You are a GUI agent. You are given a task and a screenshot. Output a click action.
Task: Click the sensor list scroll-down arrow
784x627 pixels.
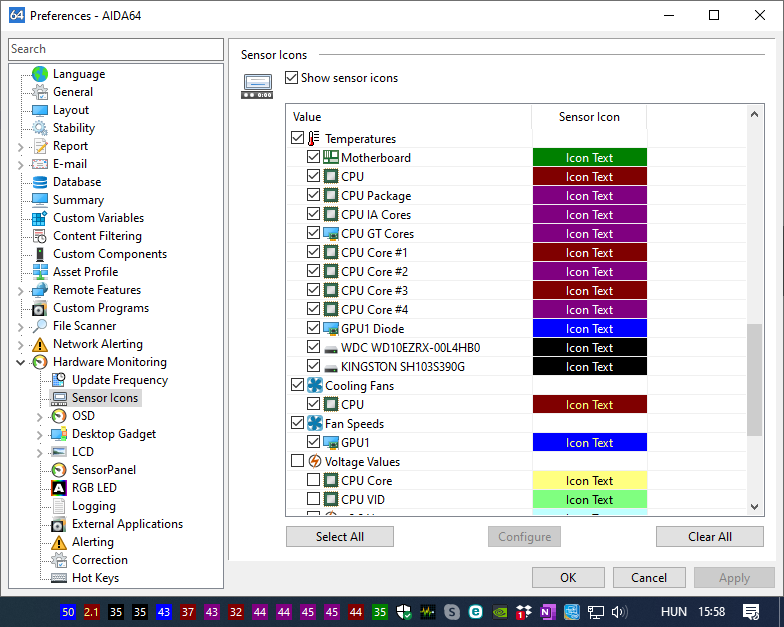[x=754, y=506]
